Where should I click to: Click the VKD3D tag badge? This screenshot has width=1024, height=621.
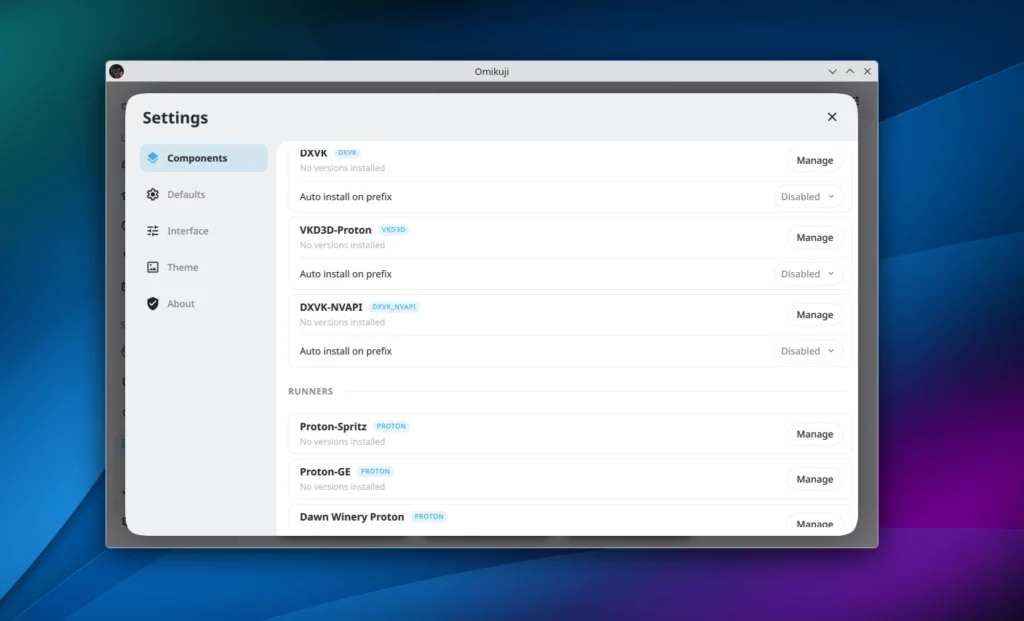393,230
